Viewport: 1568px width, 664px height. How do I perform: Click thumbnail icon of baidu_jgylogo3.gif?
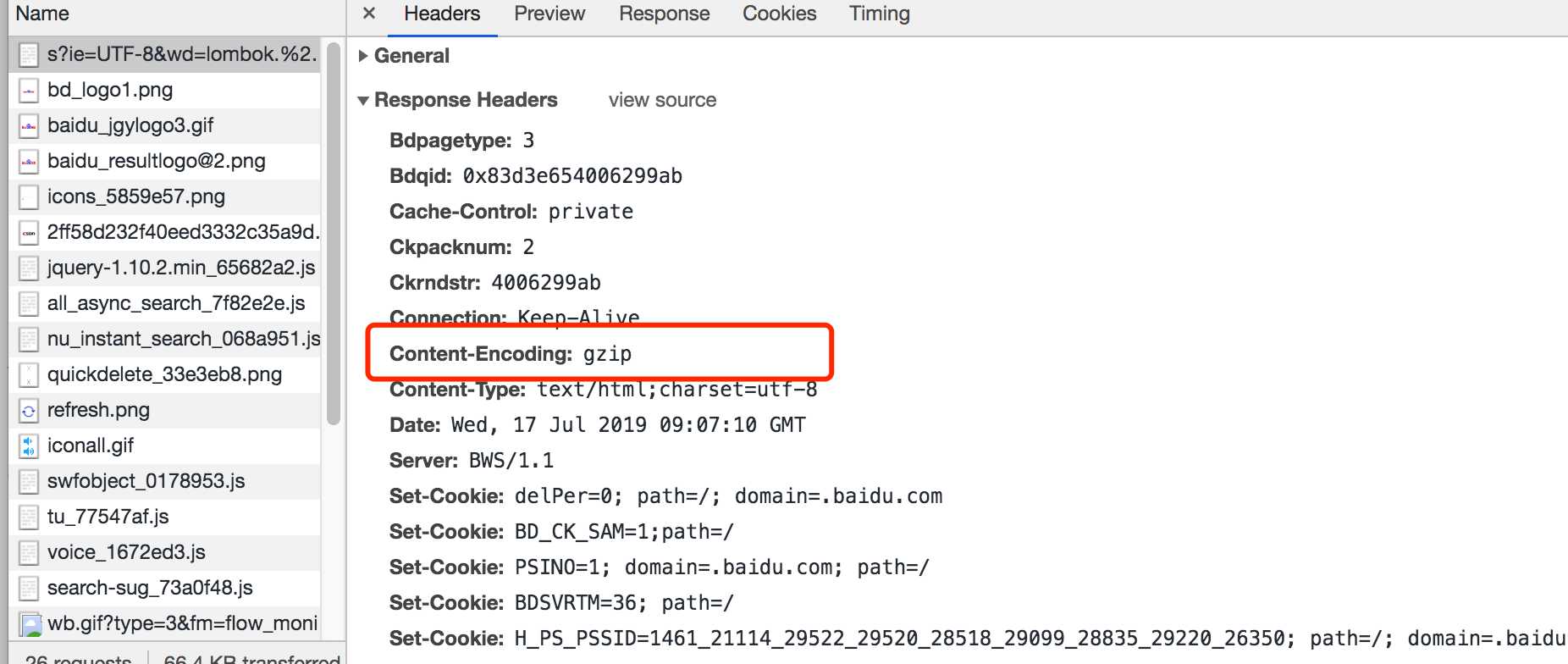pyautogui.click(x=29, y=126)
